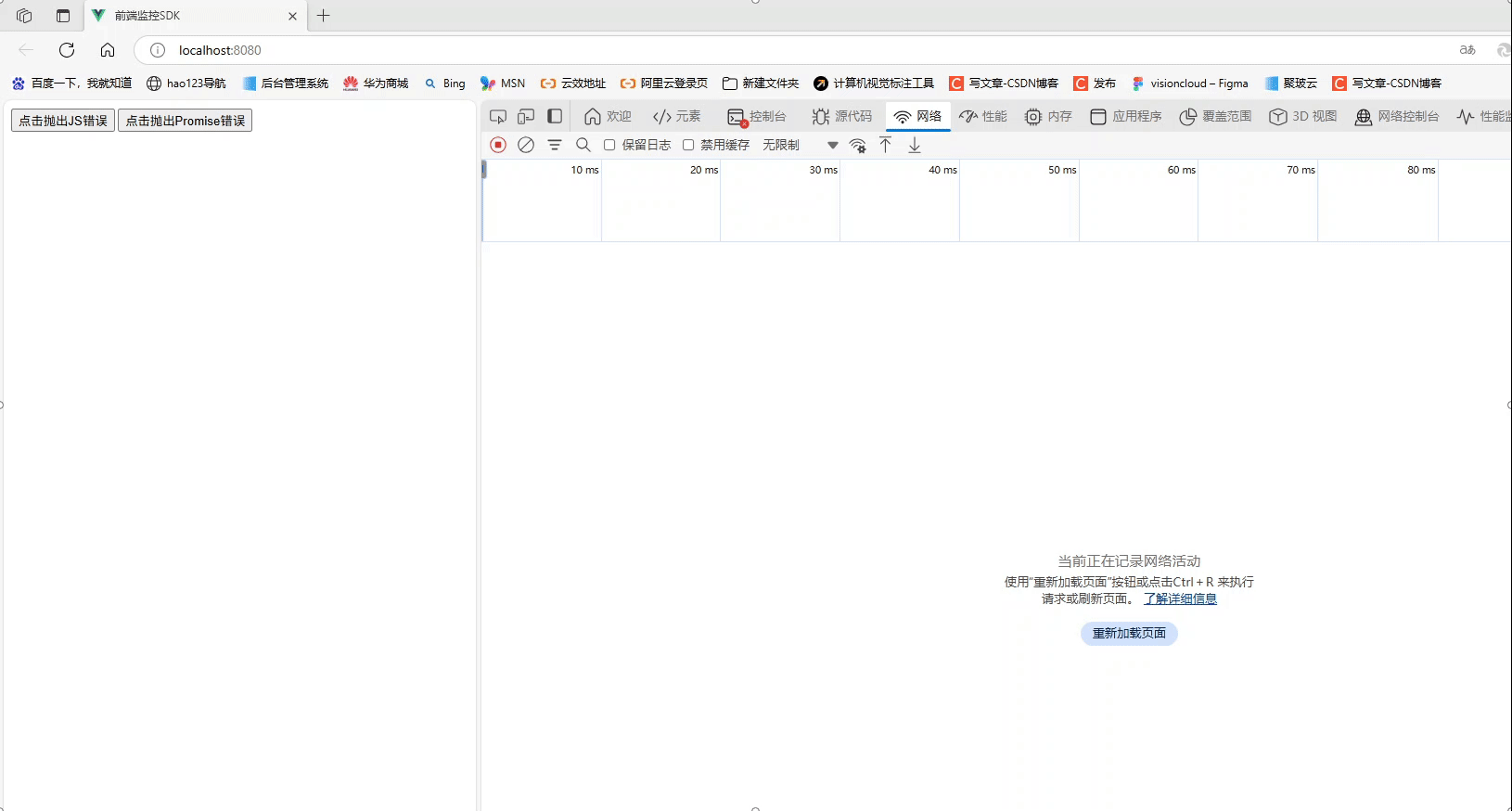Expand the 新建文件夹 bookmark folder
The width and height of the screenshot is (1512, 811).
pos(761,84)
